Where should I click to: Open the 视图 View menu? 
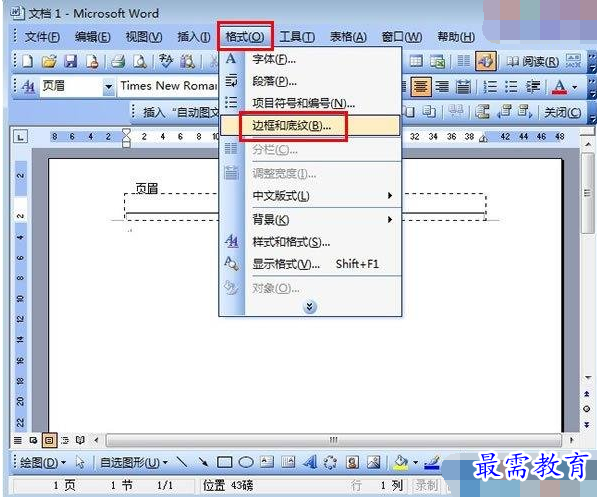point(144,37)
